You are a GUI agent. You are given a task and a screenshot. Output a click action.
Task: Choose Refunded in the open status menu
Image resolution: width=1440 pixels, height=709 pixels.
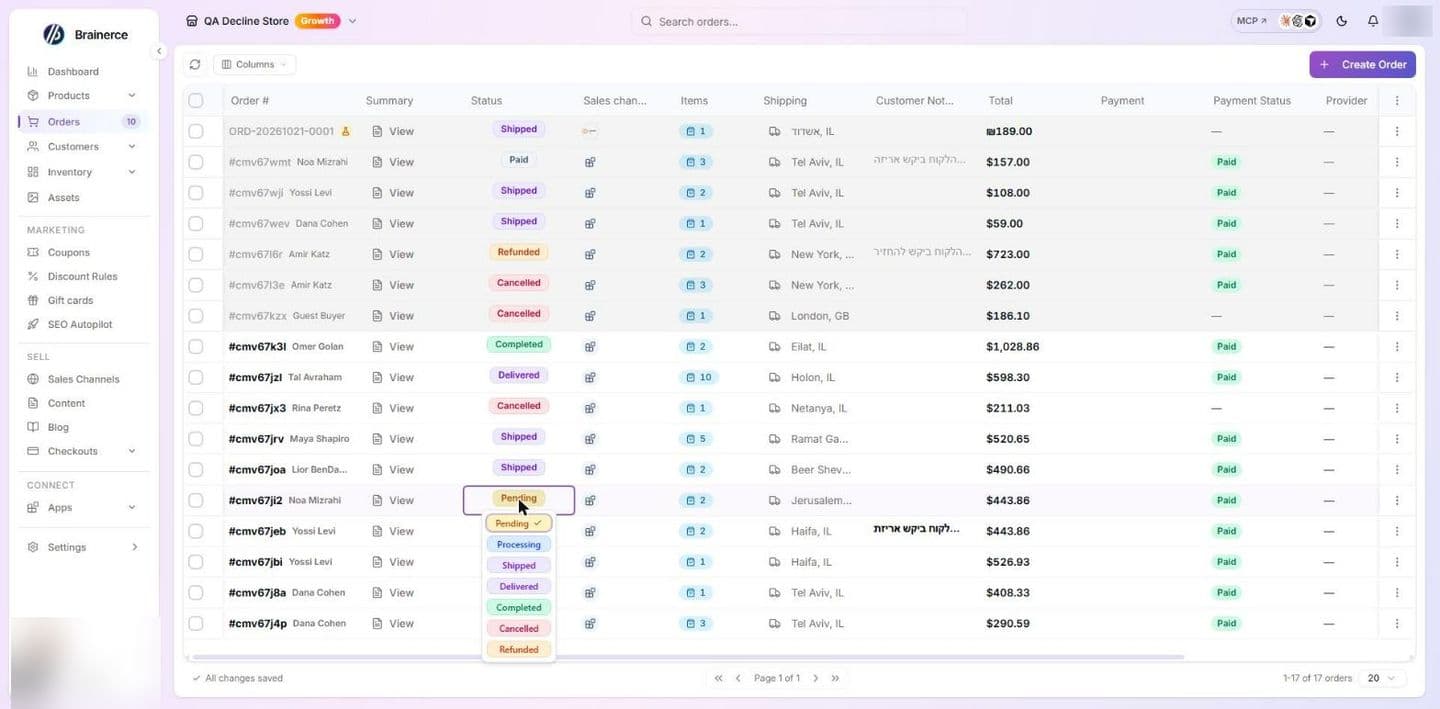point(519,650)
